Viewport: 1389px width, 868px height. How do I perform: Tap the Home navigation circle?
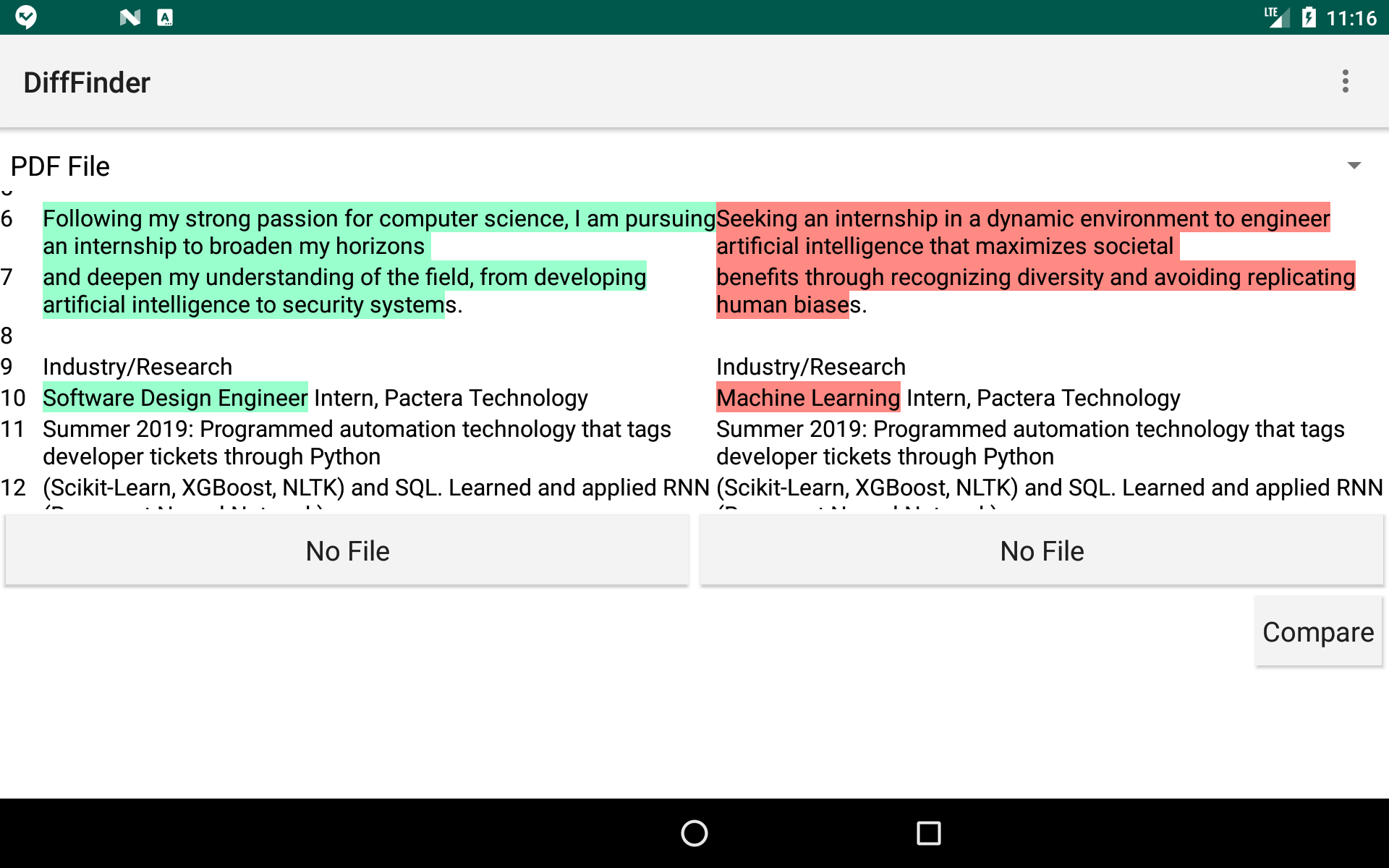[x=693, y=833]
